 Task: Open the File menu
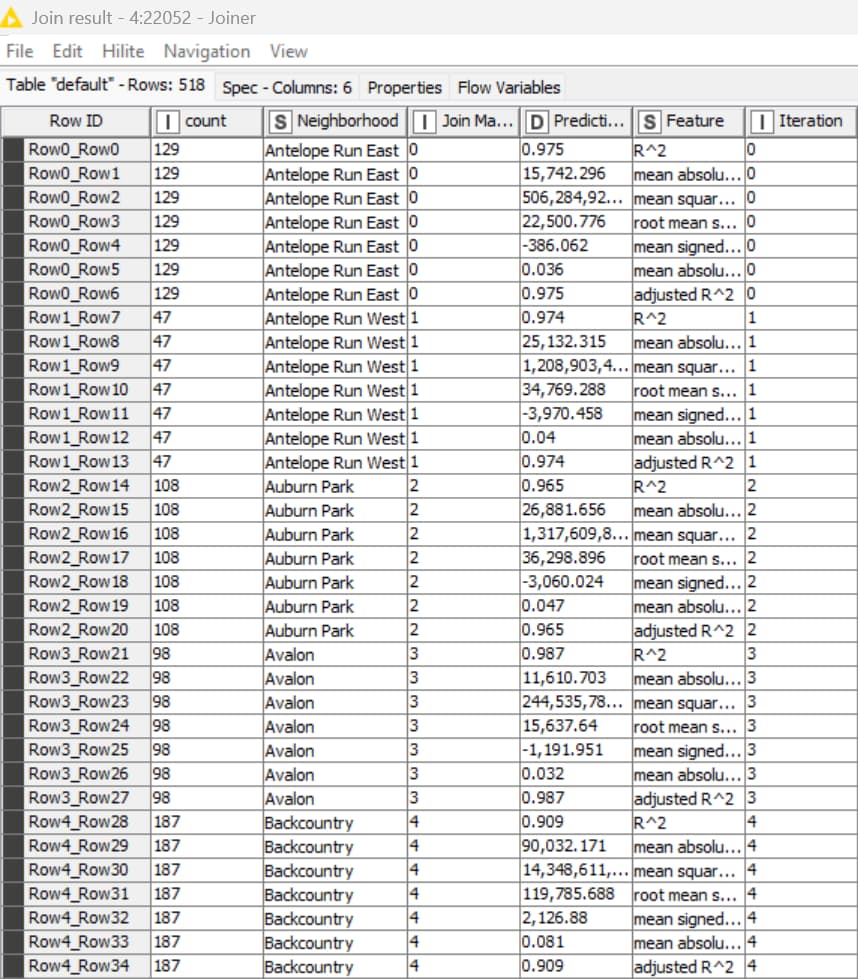[x=19, y=51]
